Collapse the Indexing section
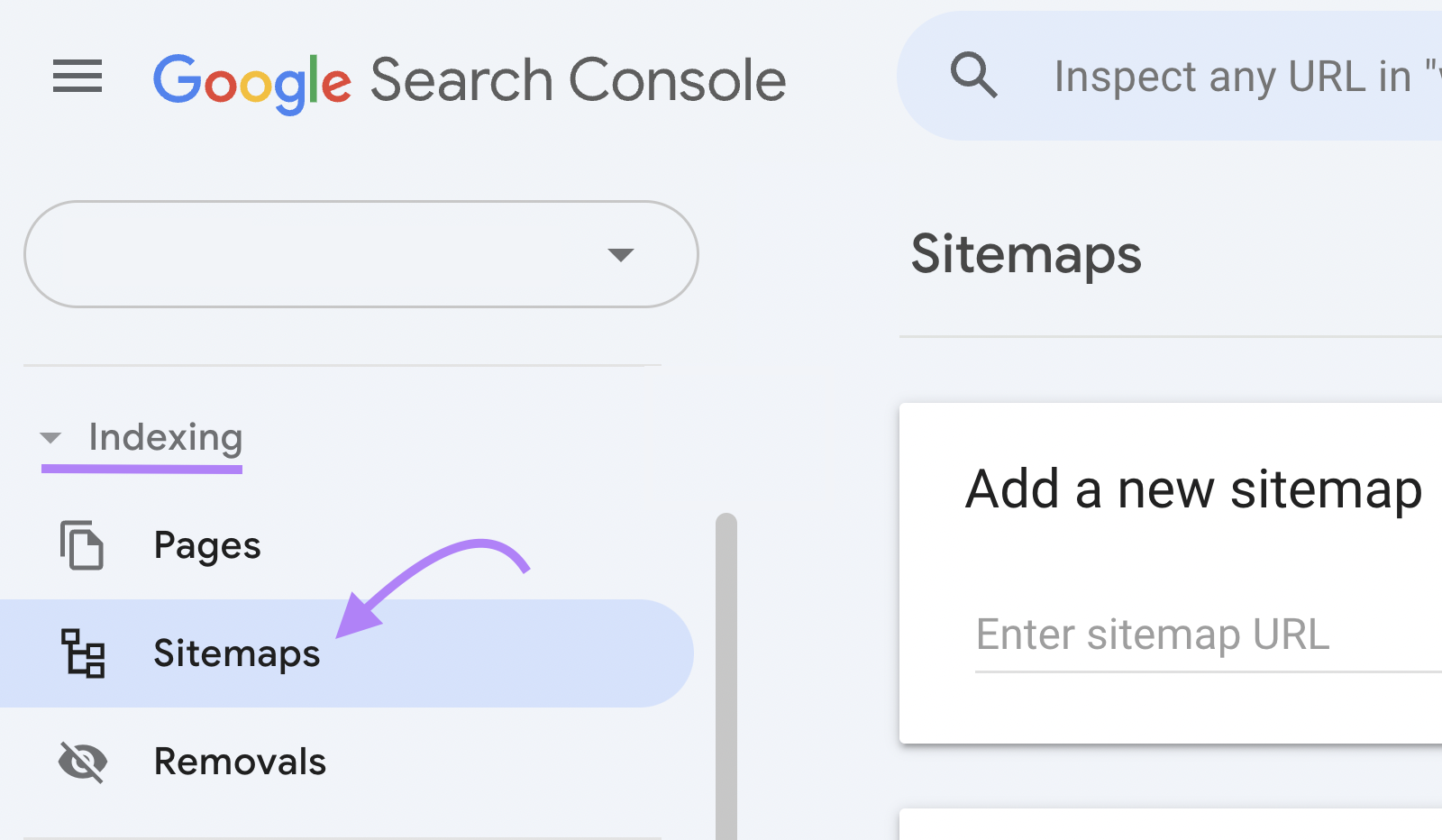Viewport: 1442px width, 840px height. click(51, 438)
